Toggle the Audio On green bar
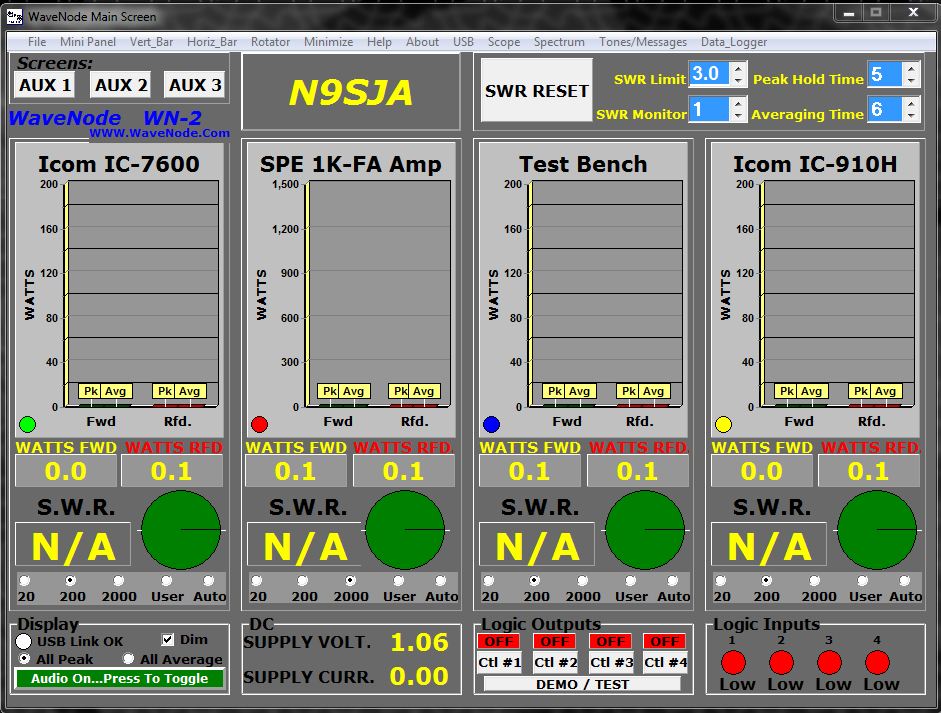This screenshot has width=941, height=713. click(x=119, y=678)
